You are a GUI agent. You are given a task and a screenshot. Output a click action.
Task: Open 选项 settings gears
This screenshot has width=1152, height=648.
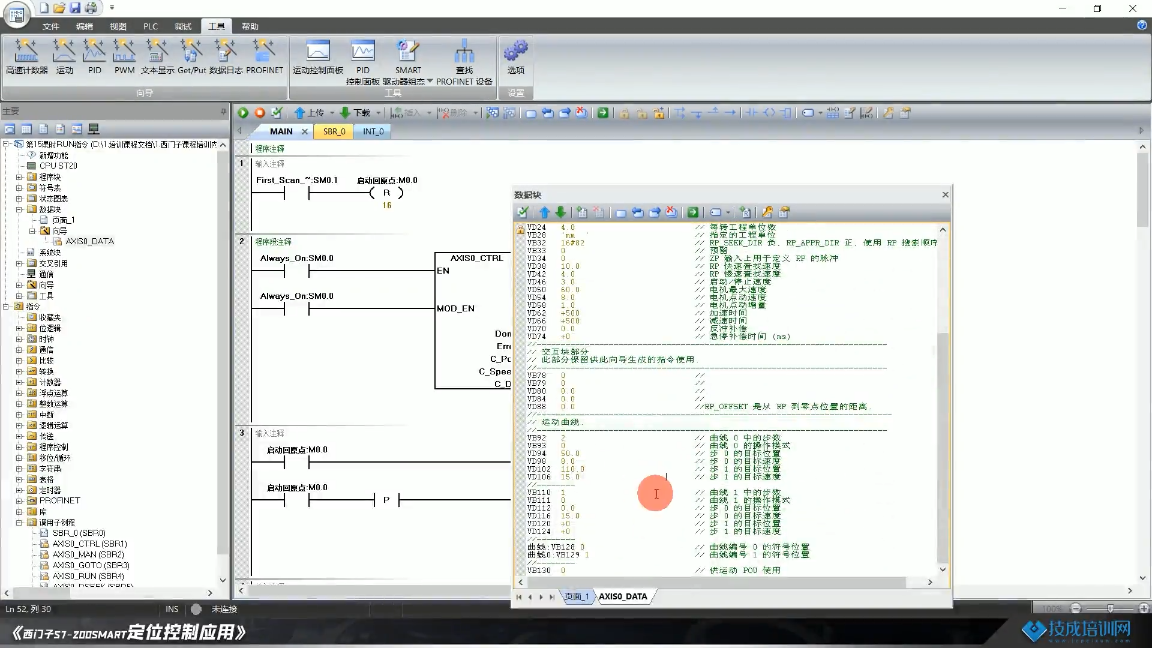tap(516, 57)
